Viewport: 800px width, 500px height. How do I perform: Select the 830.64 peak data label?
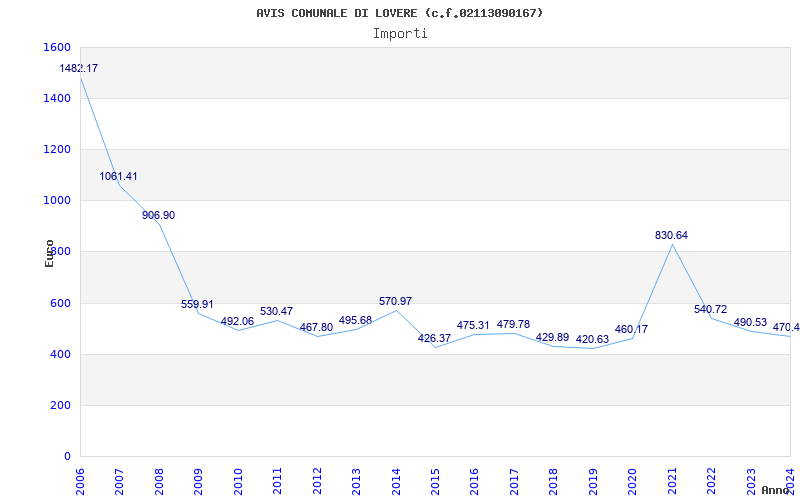(x=671, y=235)
